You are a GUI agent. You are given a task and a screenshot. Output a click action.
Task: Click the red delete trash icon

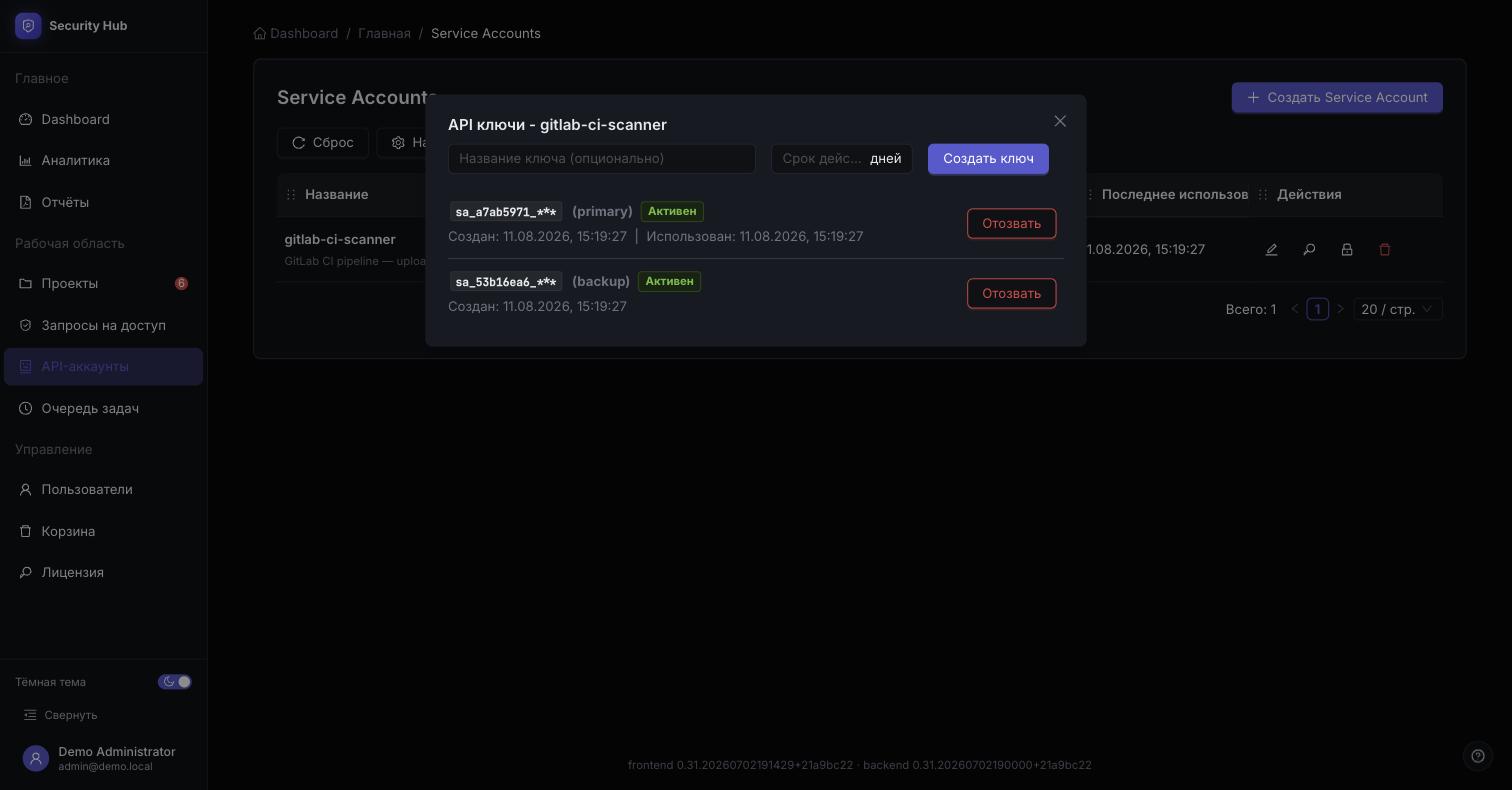pyautogui.click(x=1385, y=249)
